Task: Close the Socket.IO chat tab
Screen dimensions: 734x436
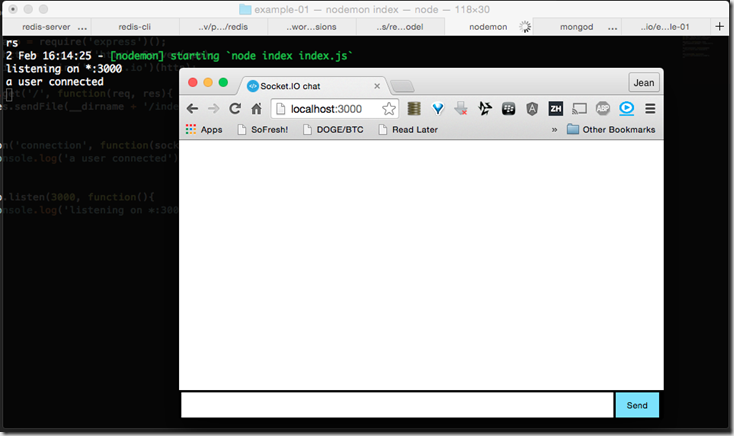Action: (x=377, y=86)
